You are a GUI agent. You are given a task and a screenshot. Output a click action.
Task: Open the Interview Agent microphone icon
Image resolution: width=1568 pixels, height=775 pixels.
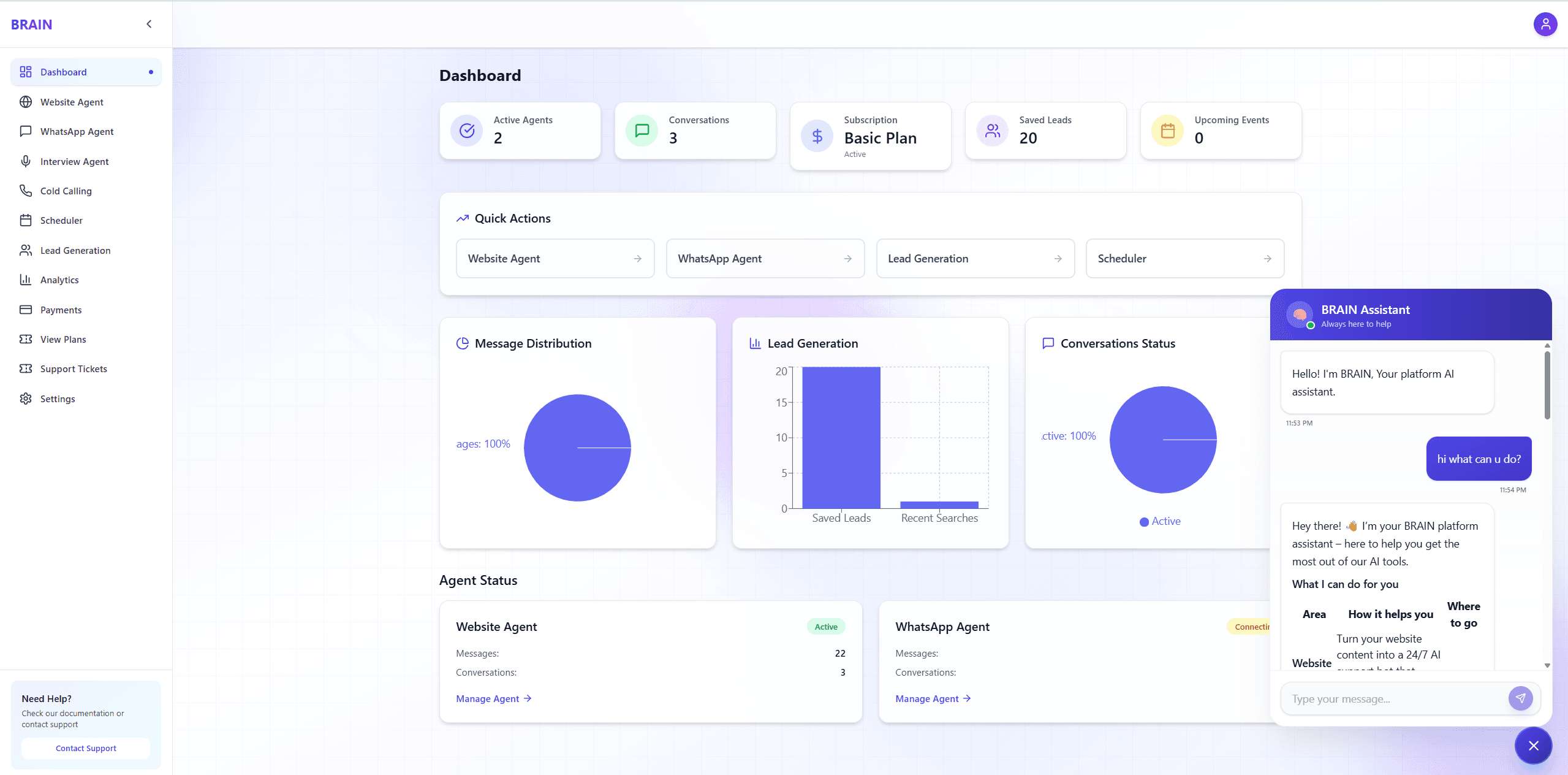pyautogui.click(x=26, y=161)
